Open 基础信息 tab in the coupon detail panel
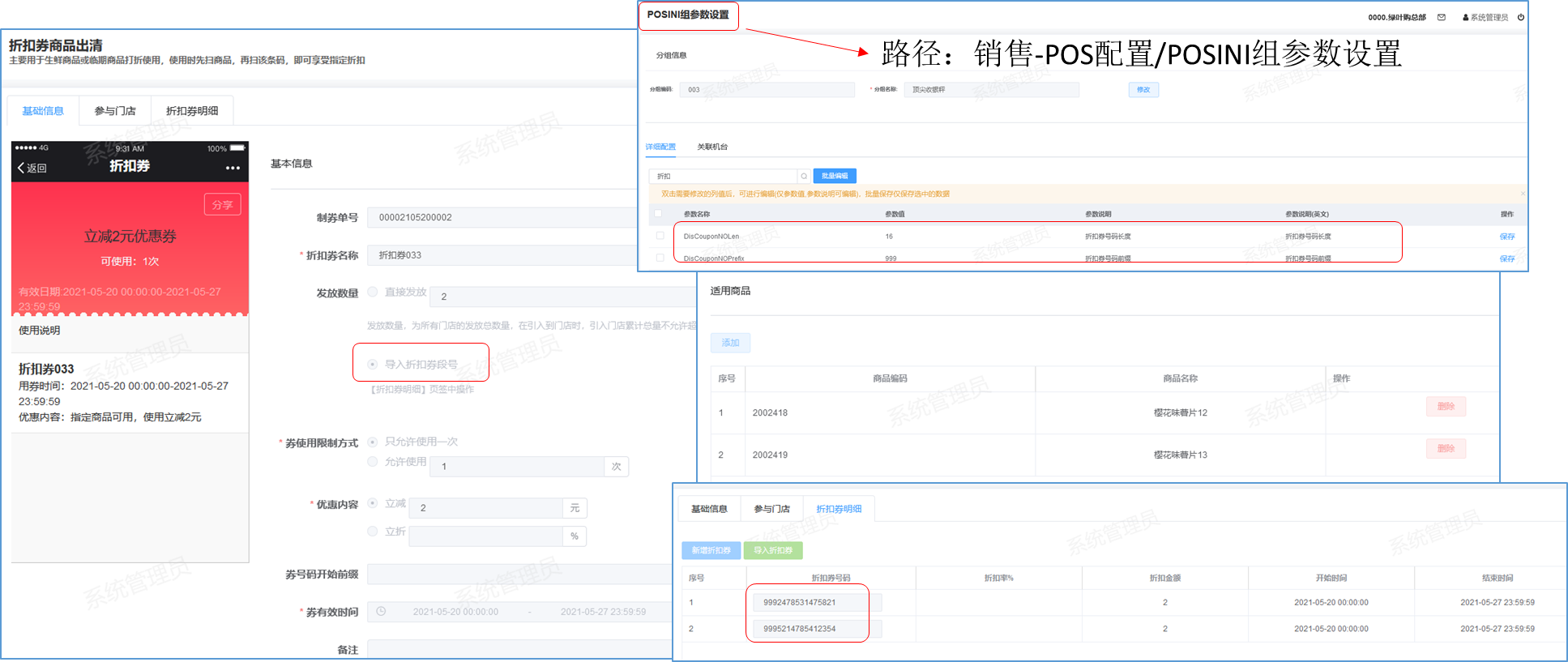This screenshot has width=1568, height=662. point(709,509)
